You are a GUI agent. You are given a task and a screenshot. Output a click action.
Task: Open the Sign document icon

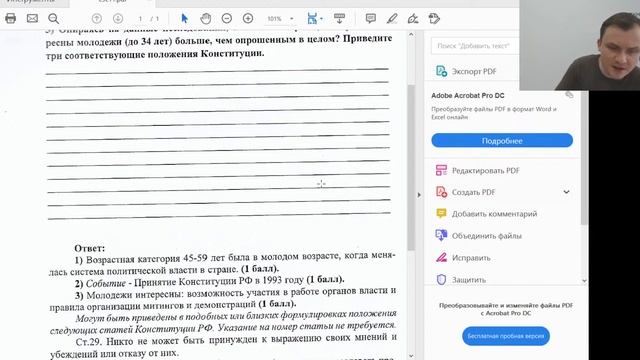[413, 18]
